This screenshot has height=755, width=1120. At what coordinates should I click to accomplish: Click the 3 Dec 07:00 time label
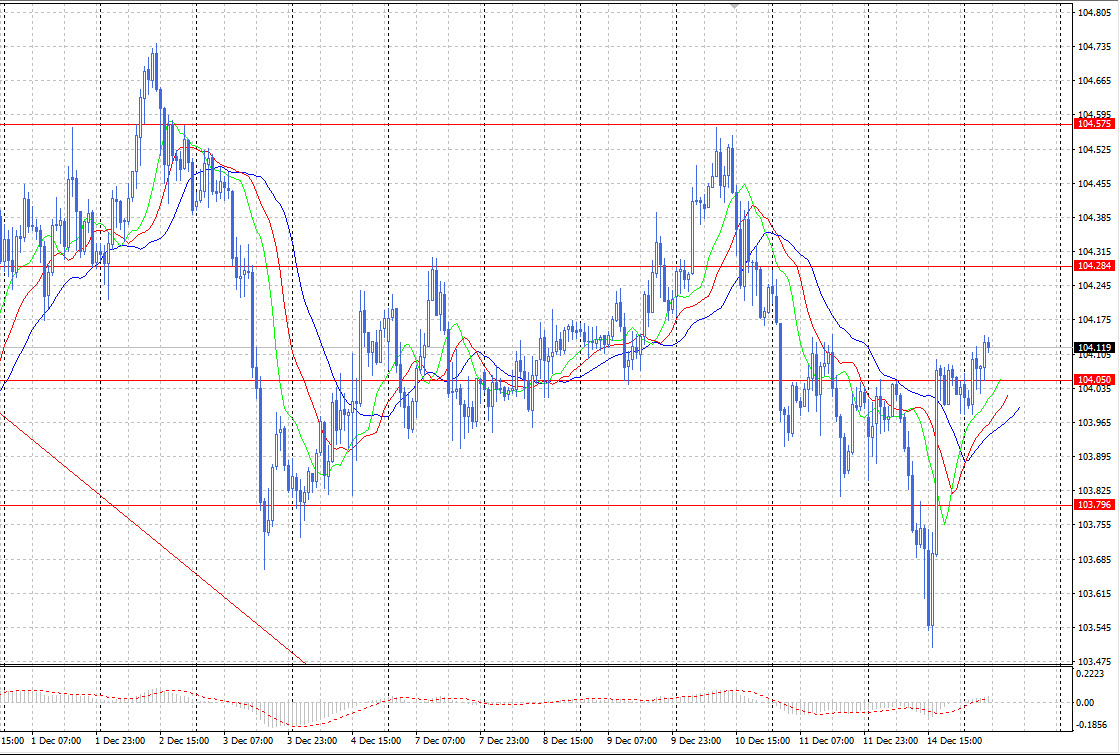point(249,741)
